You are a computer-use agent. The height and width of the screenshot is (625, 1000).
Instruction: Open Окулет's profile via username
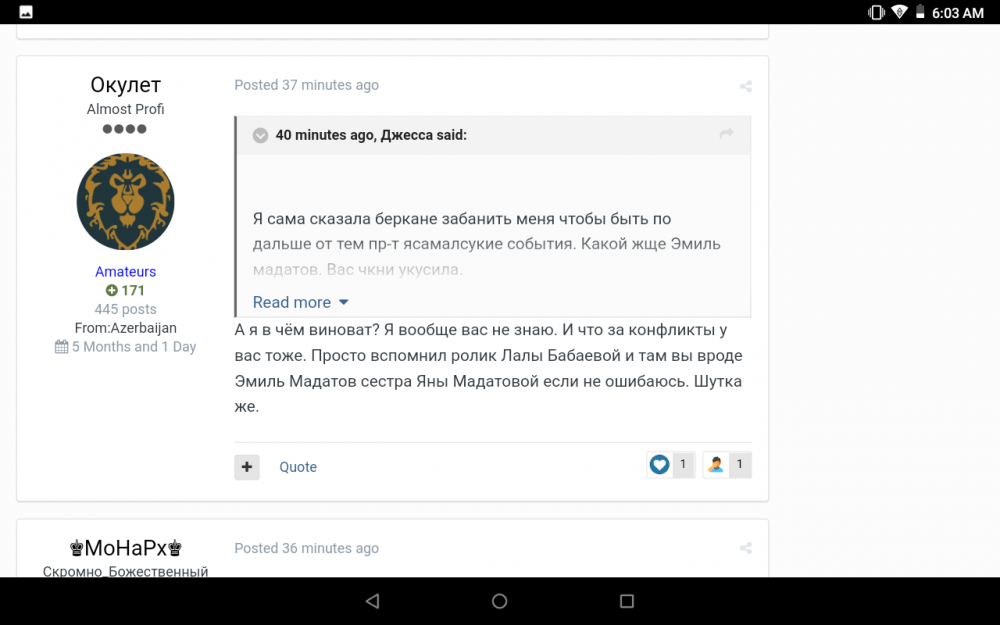[x=125, y=85]
